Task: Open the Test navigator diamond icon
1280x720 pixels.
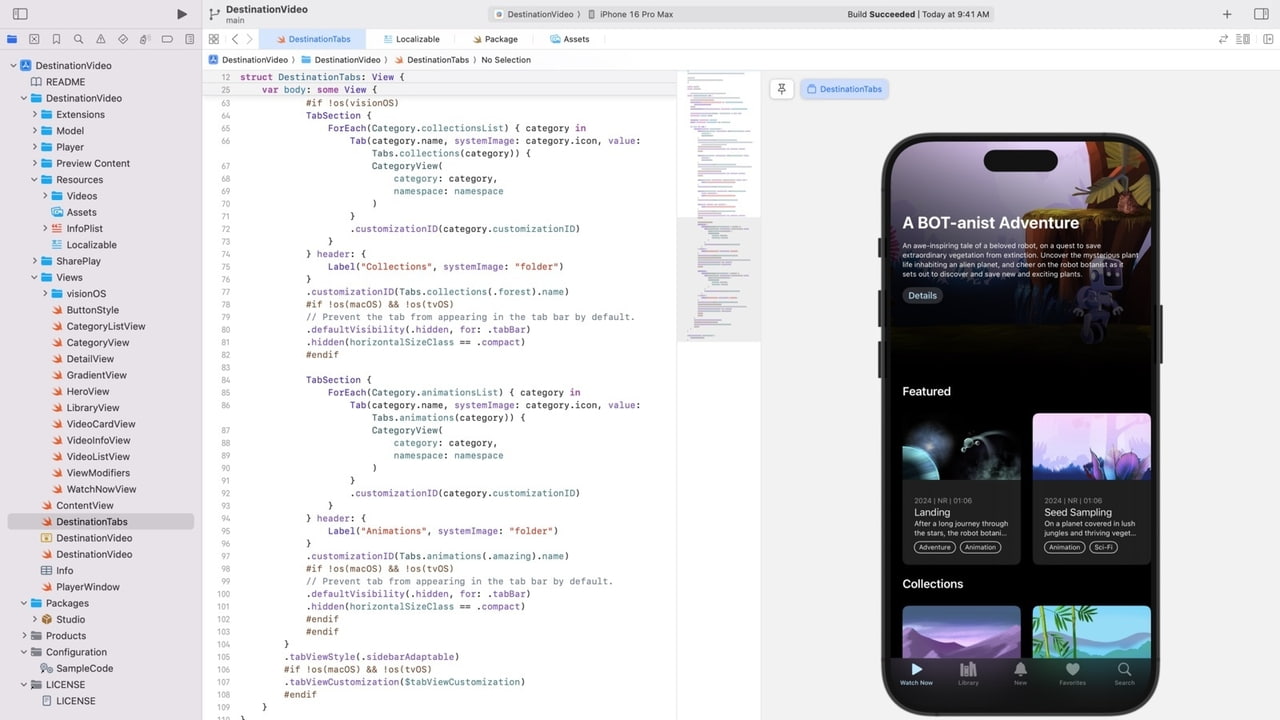Action: (x=124, y=39)
